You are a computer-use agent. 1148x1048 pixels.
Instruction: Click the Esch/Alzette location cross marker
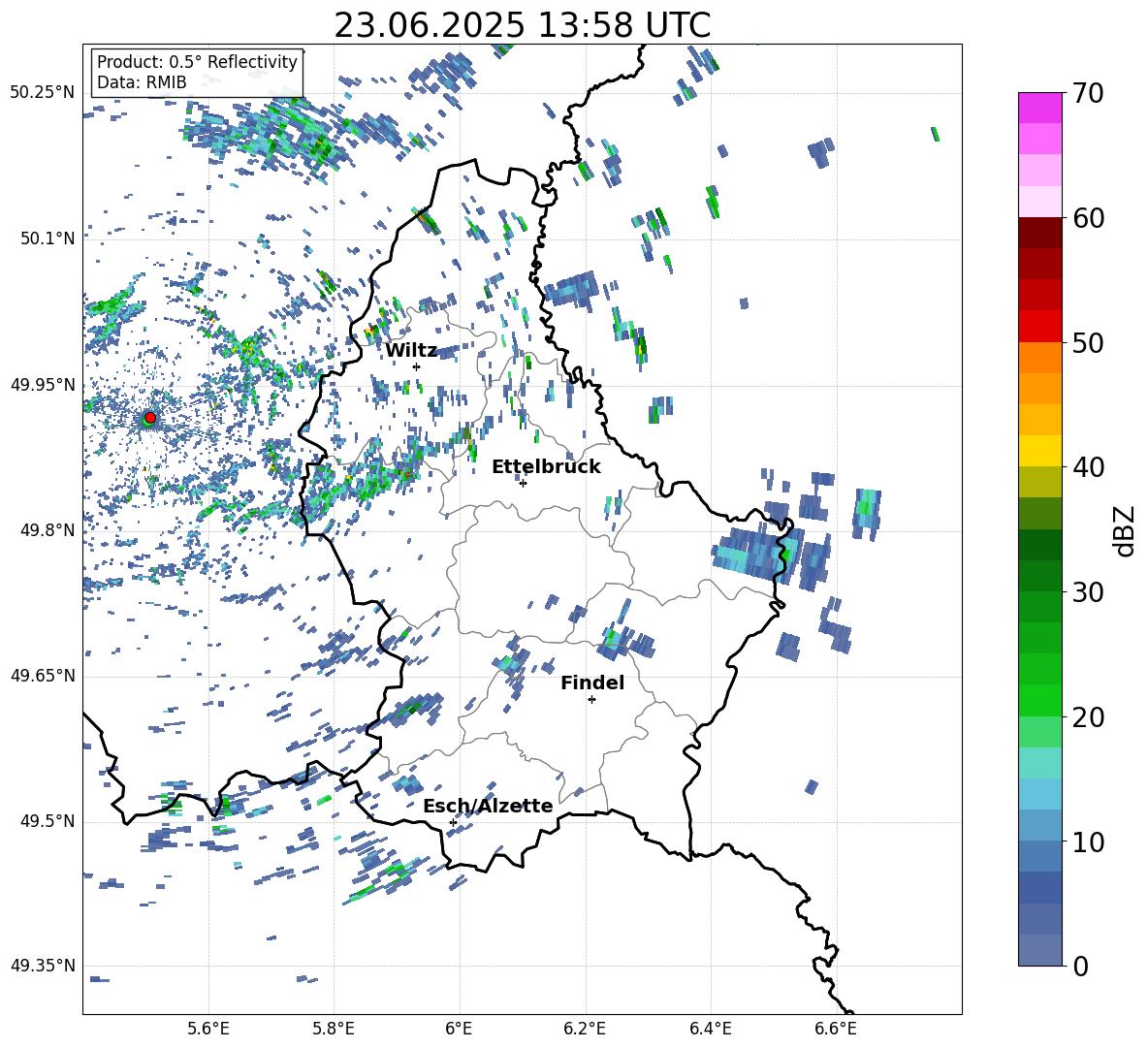click(453, 822)
